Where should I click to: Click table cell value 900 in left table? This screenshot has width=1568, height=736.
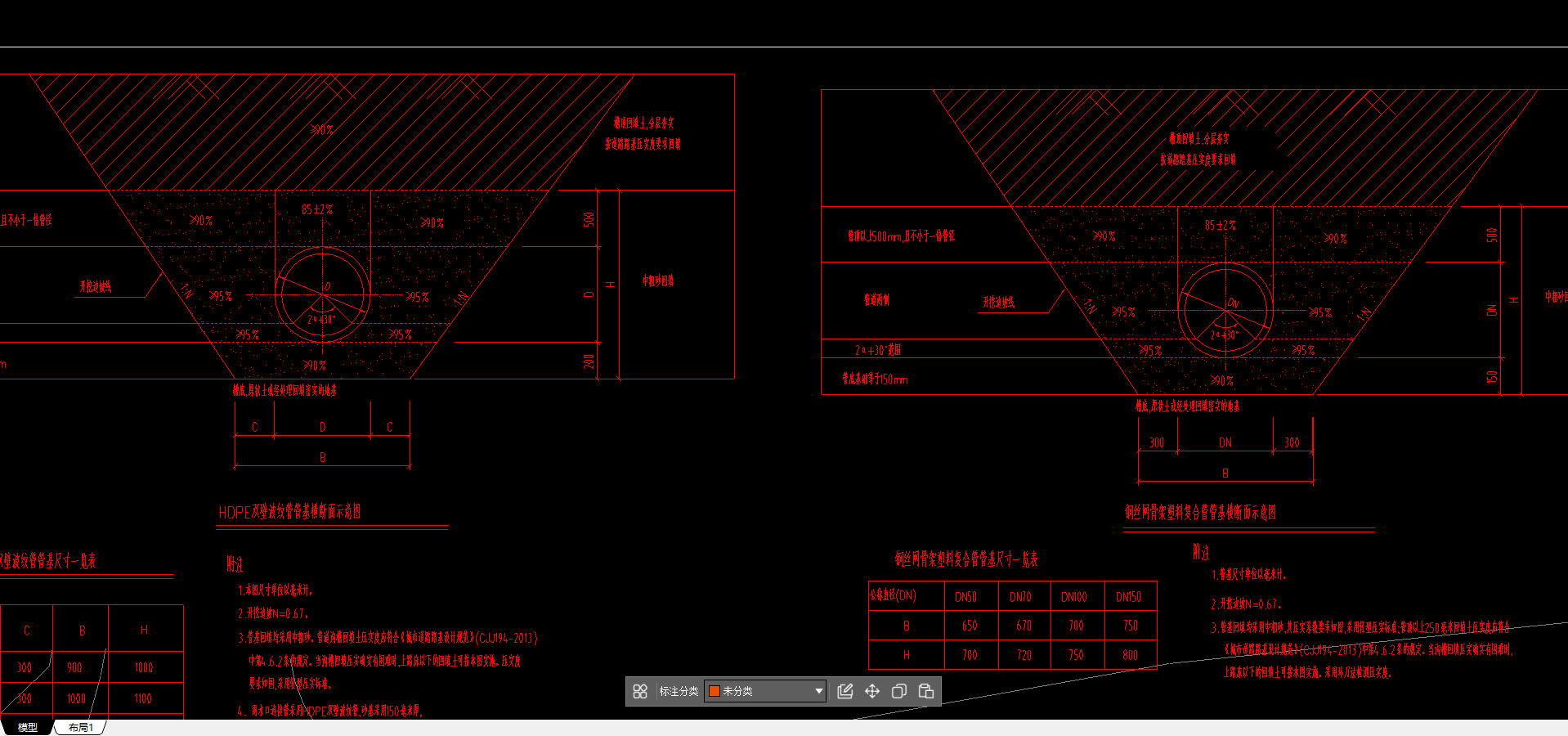point(74,667)
